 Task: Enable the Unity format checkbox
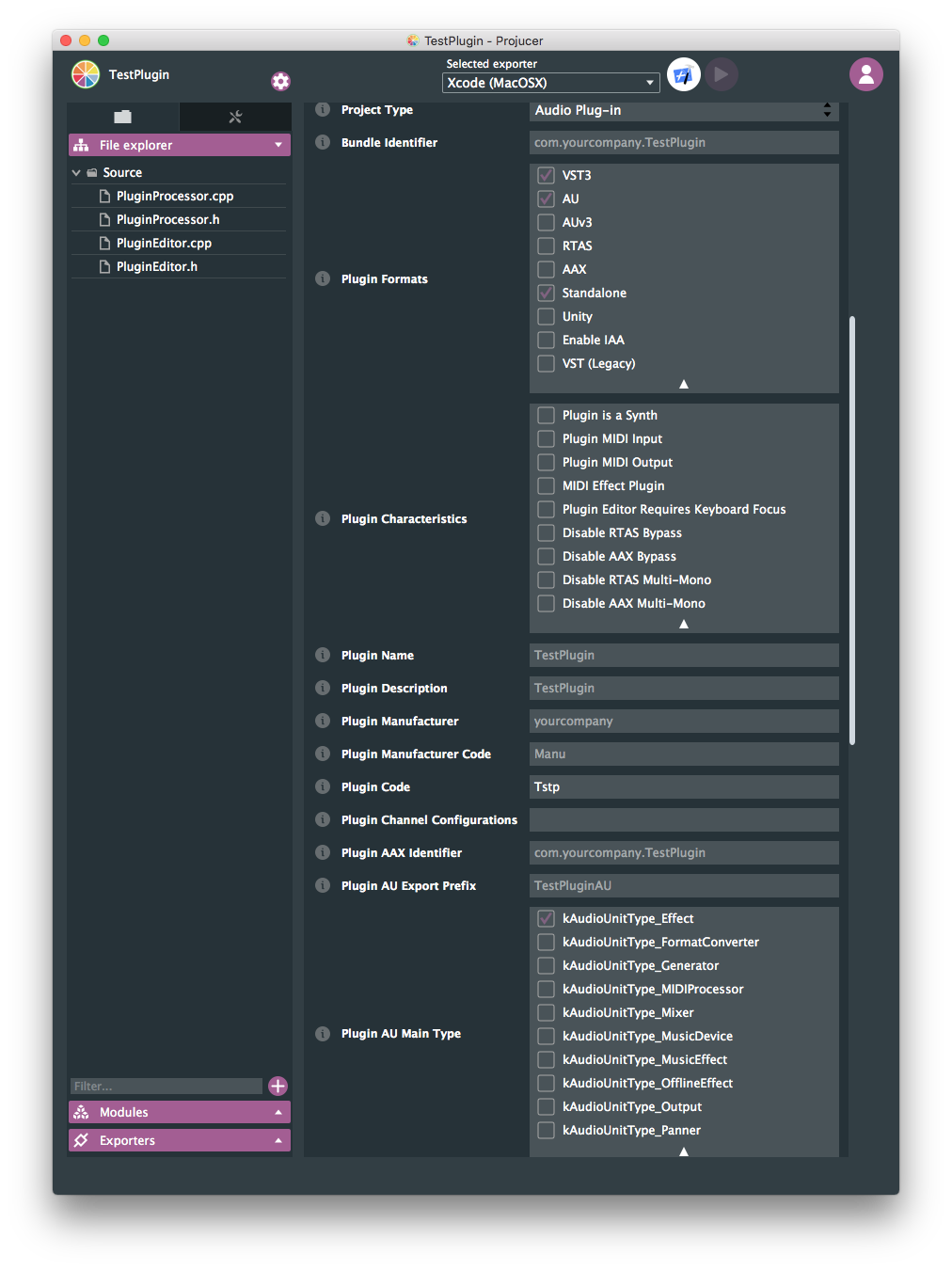coord(546,316)
